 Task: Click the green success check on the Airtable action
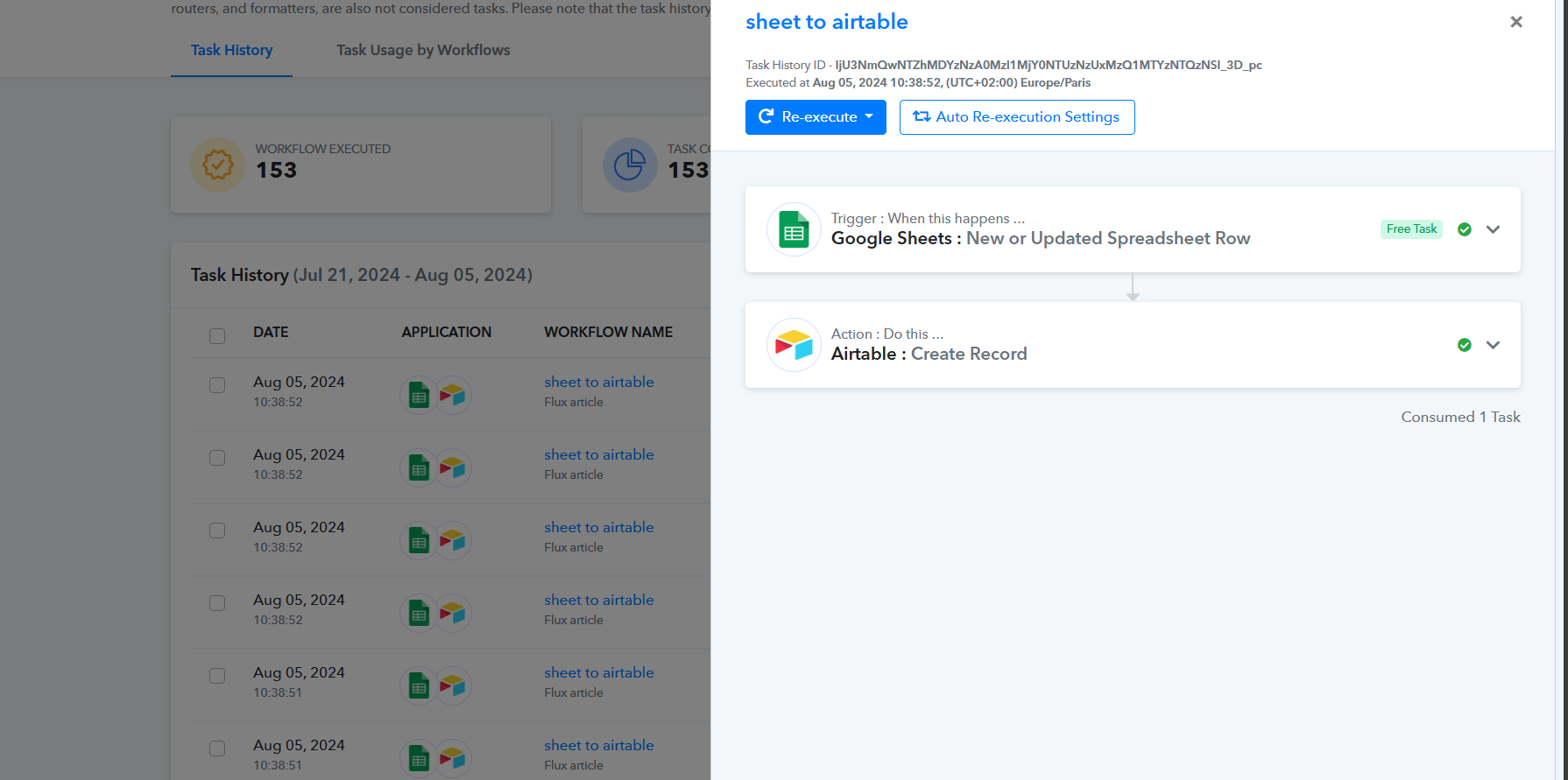[x=1465, y=345]
